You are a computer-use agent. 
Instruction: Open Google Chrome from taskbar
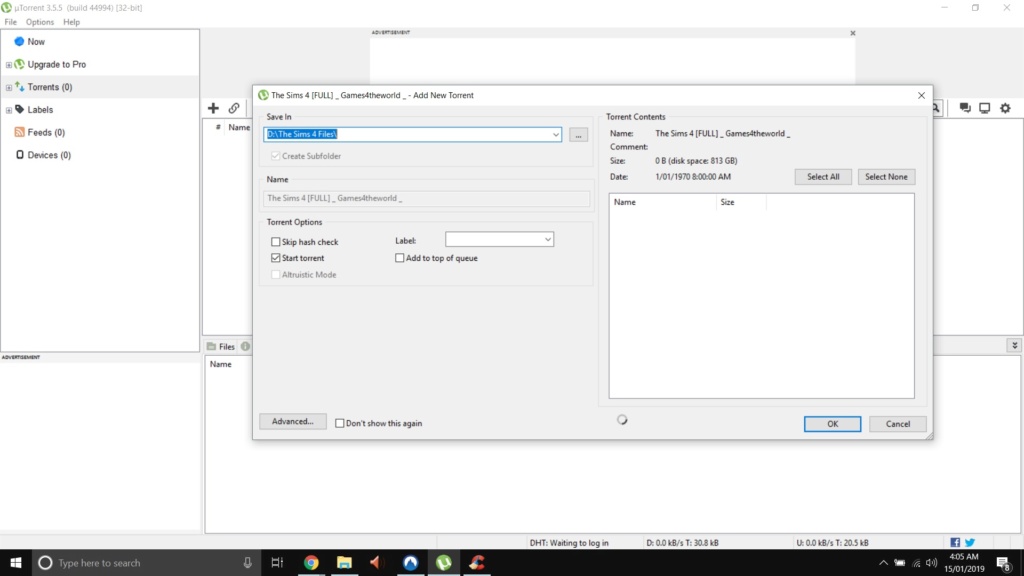(x=311, y=562)
